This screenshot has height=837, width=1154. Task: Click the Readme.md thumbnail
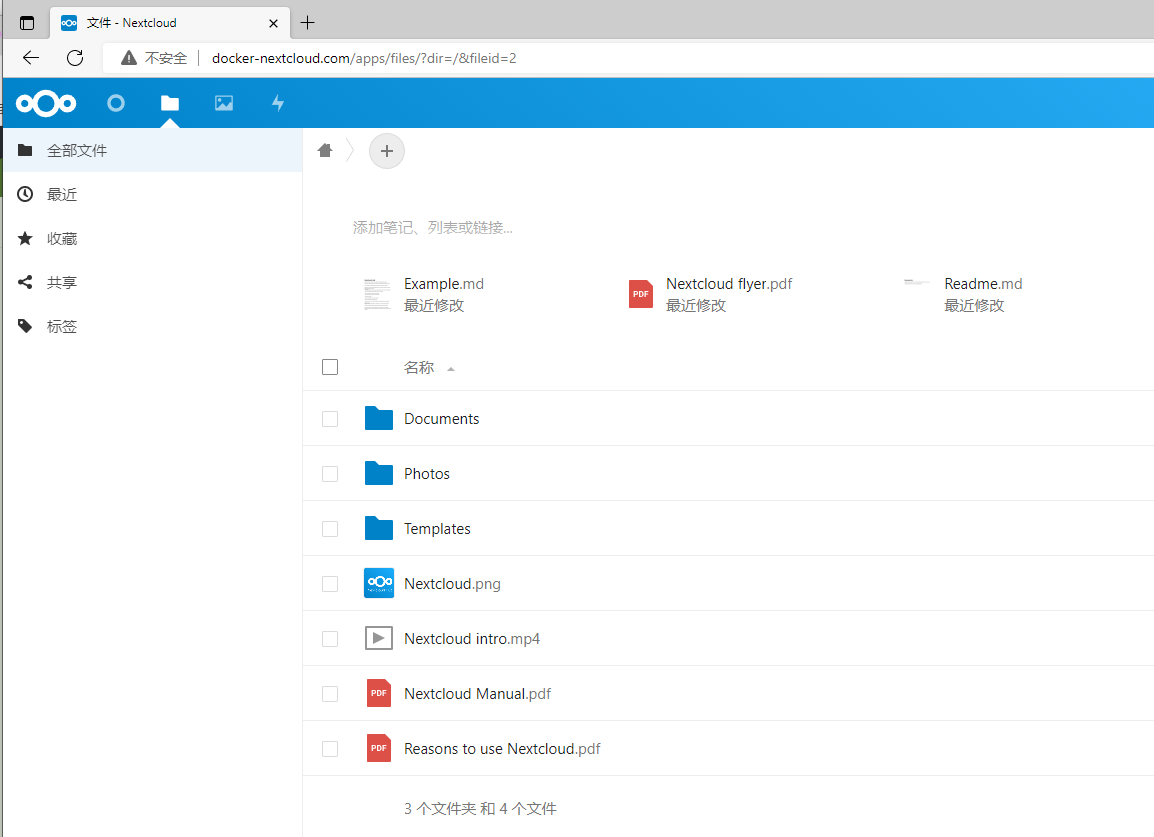[x=917, y=283]
